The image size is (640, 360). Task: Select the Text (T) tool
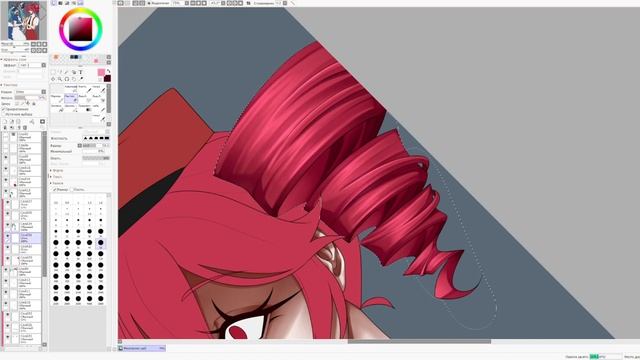[81, 72]
